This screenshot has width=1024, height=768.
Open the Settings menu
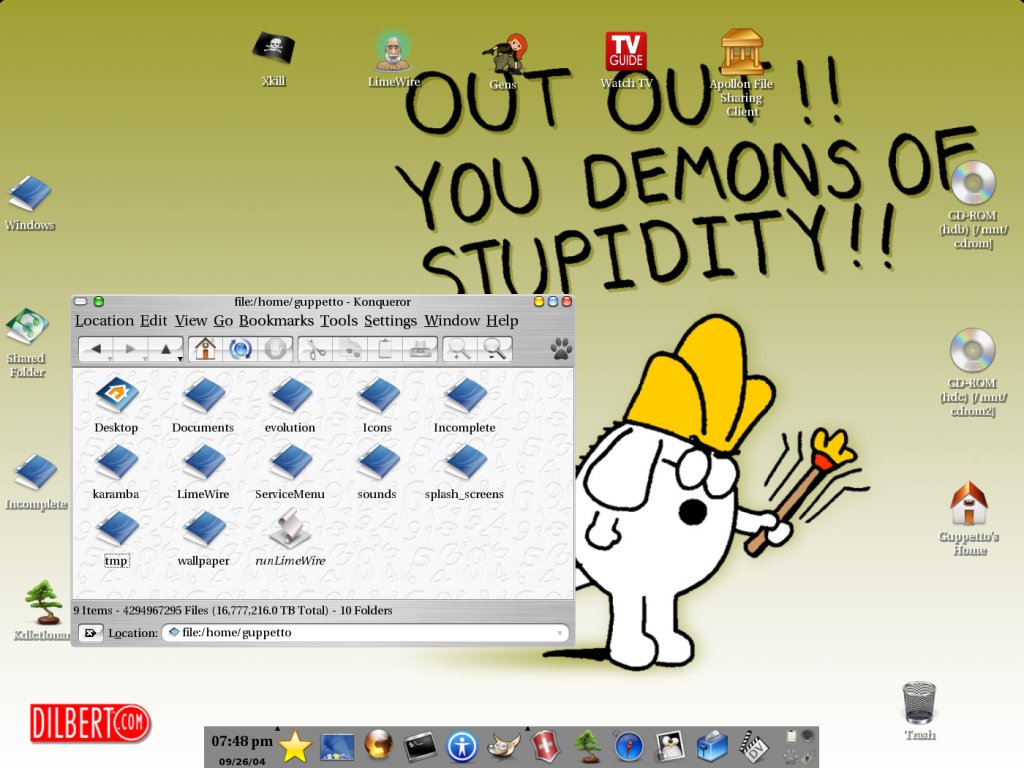391,321
